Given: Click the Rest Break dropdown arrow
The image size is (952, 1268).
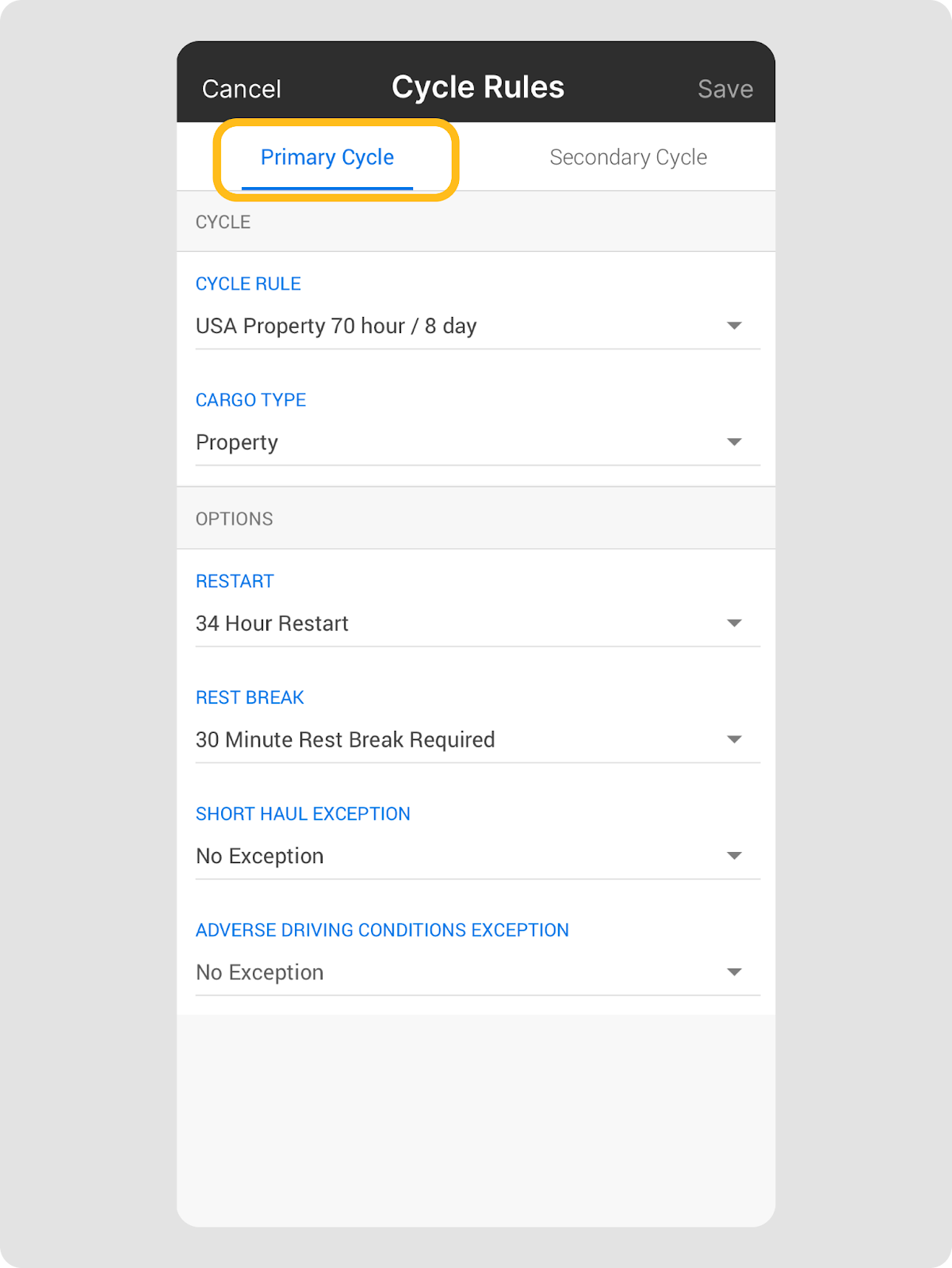Looking at the screenshot, I should (734, 739).
